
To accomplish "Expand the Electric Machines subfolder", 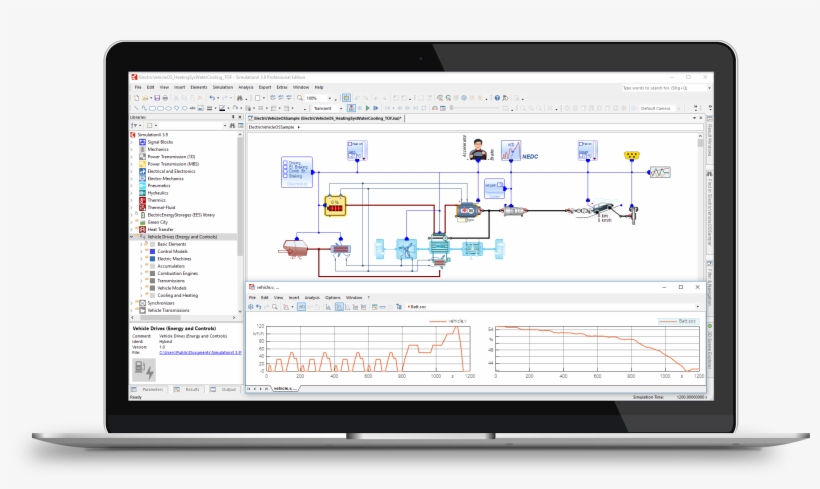I will click(141, 259).
